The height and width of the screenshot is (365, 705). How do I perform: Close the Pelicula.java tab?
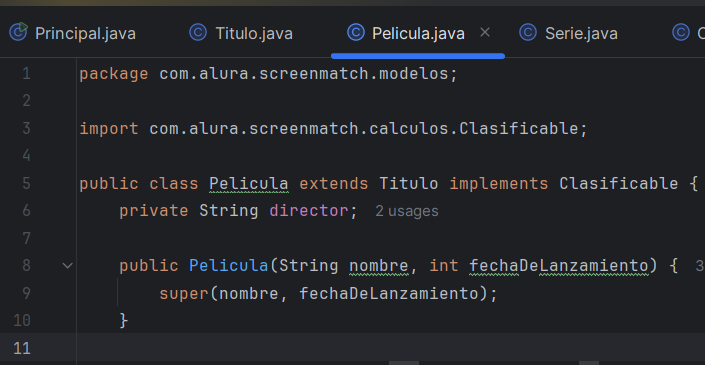pos(485,32)
